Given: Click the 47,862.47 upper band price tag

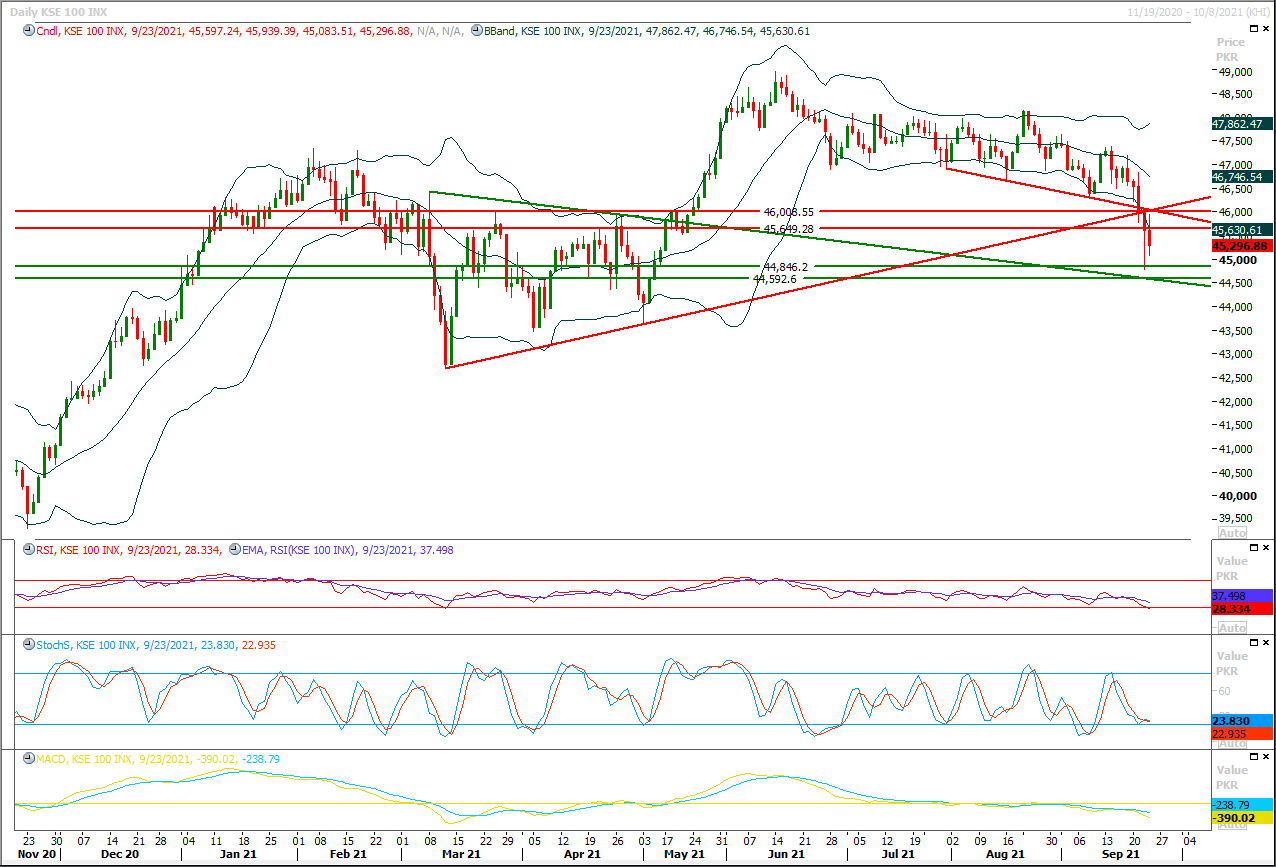Looking at the screenshot, I should (1240, 124).
